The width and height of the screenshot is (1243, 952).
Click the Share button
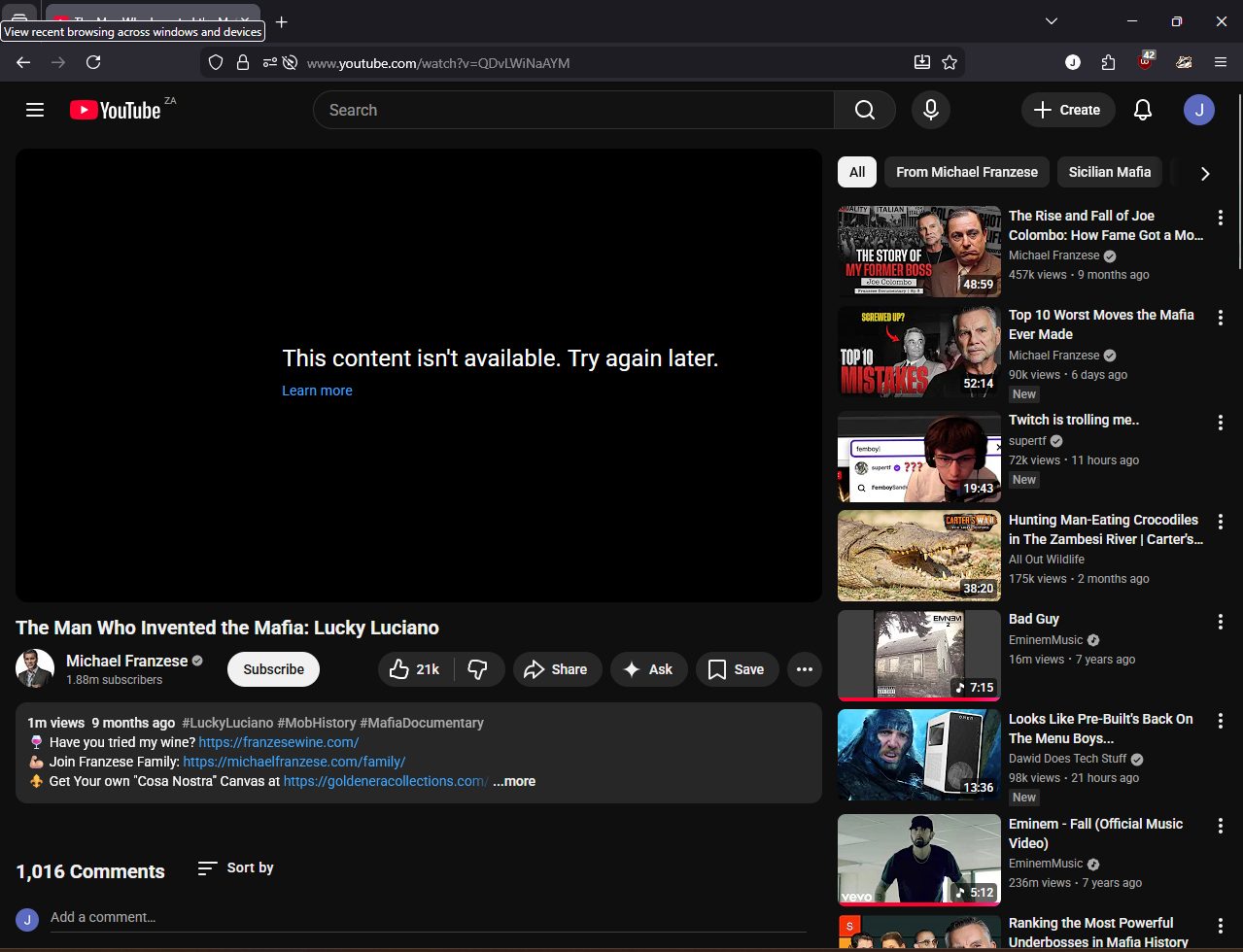click(x=557, y=669)
